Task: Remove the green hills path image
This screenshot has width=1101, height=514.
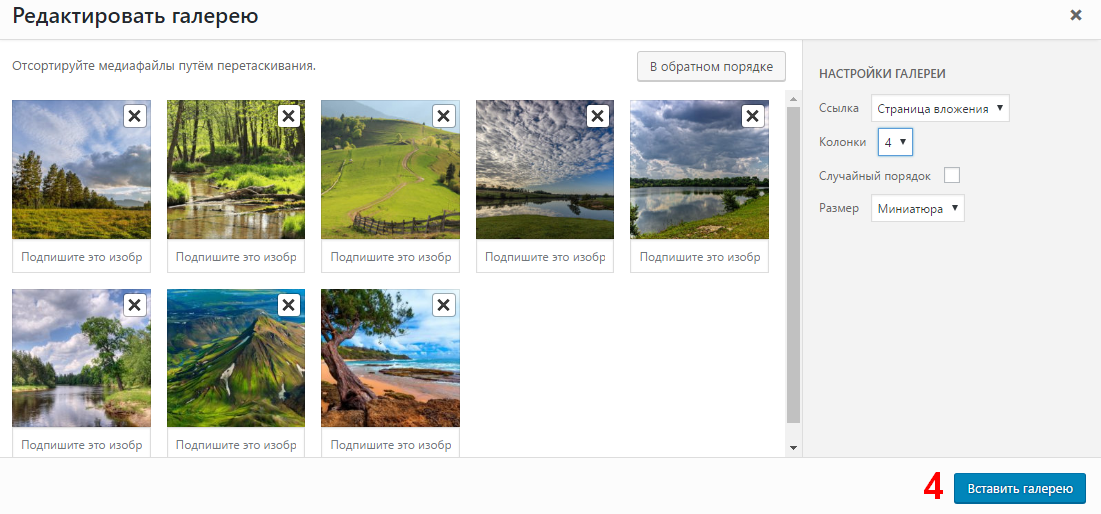Action: pos(443,117)
